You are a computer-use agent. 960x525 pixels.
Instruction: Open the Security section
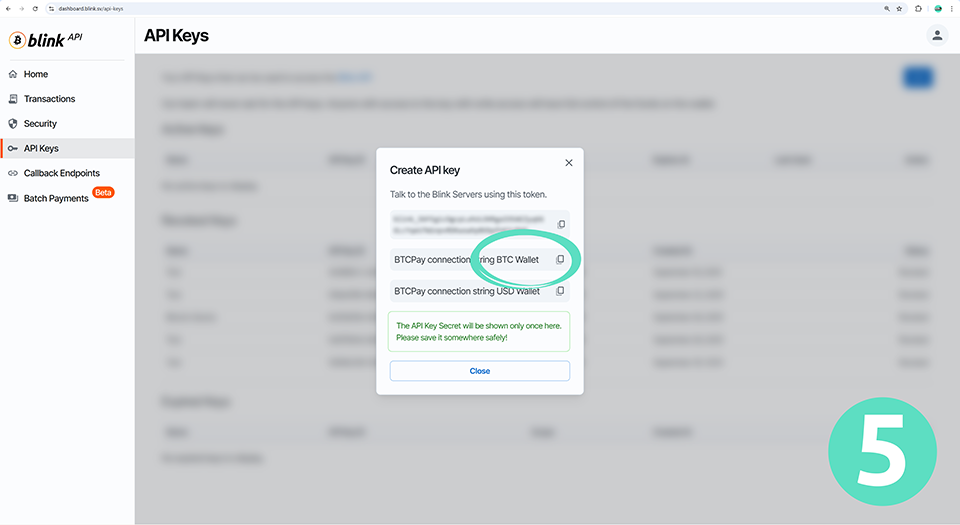tap(40, 124)
